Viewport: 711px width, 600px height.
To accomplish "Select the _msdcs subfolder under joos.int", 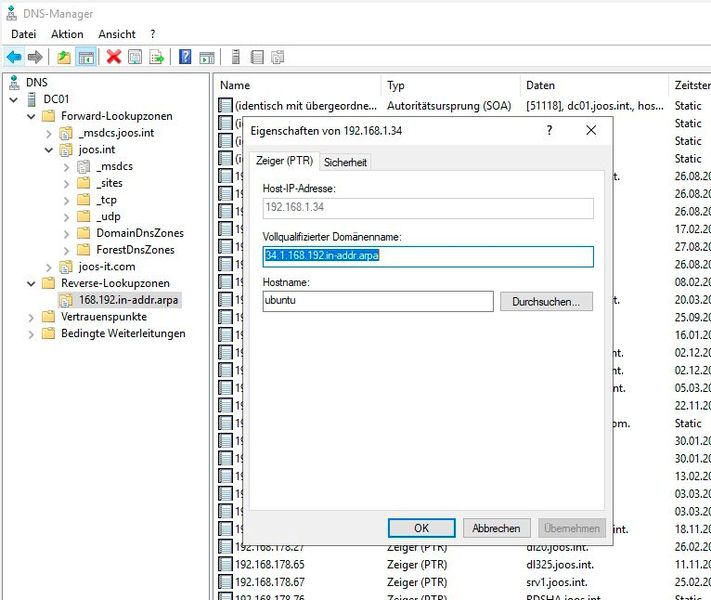I will point(114,166).
